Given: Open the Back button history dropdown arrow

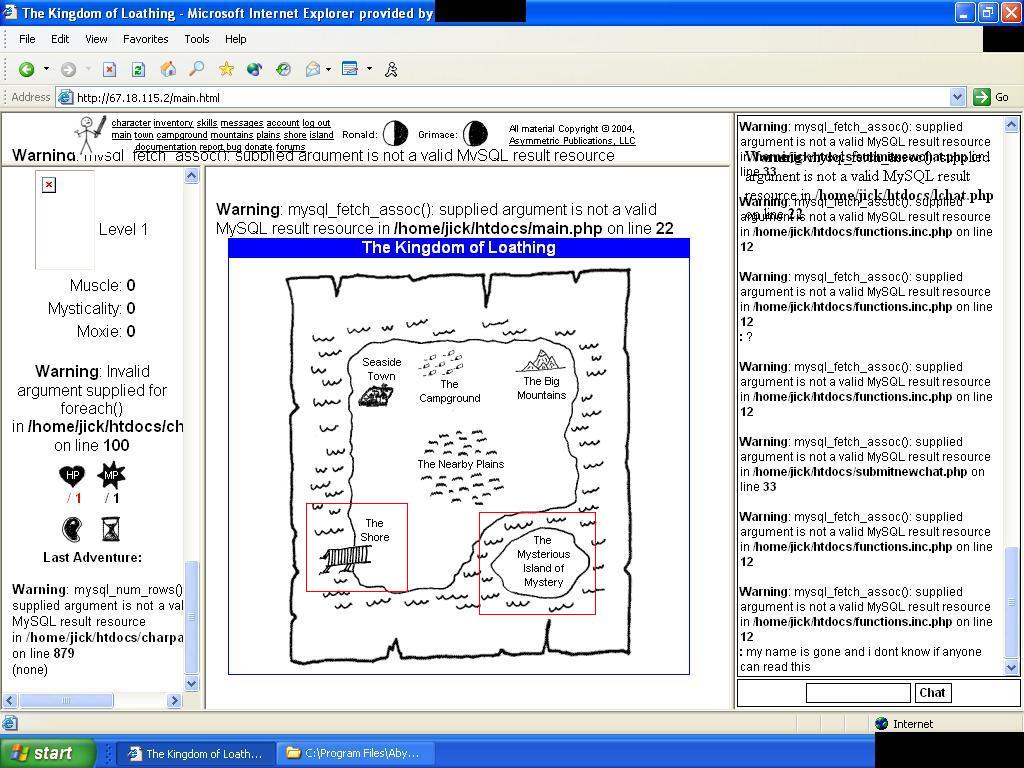Looking at the screenshot, I should [46, 69].
